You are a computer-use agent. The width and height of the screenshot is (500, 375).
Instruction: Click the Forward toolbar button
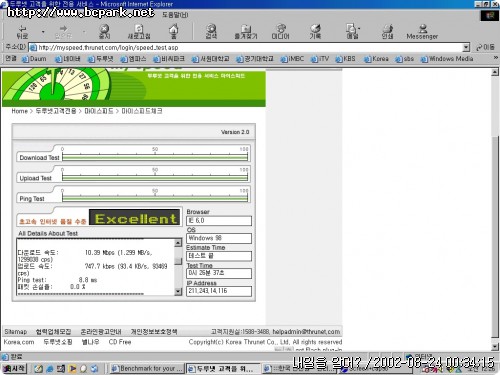[63, 32]
